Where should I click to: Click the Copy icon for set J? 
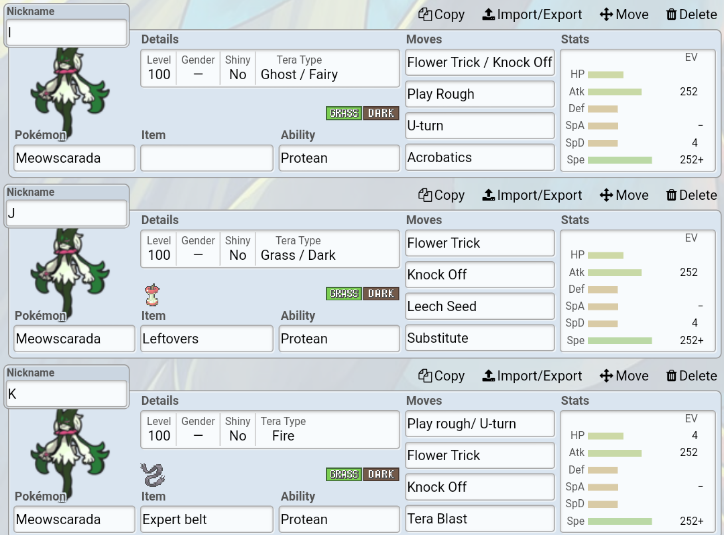425,195
